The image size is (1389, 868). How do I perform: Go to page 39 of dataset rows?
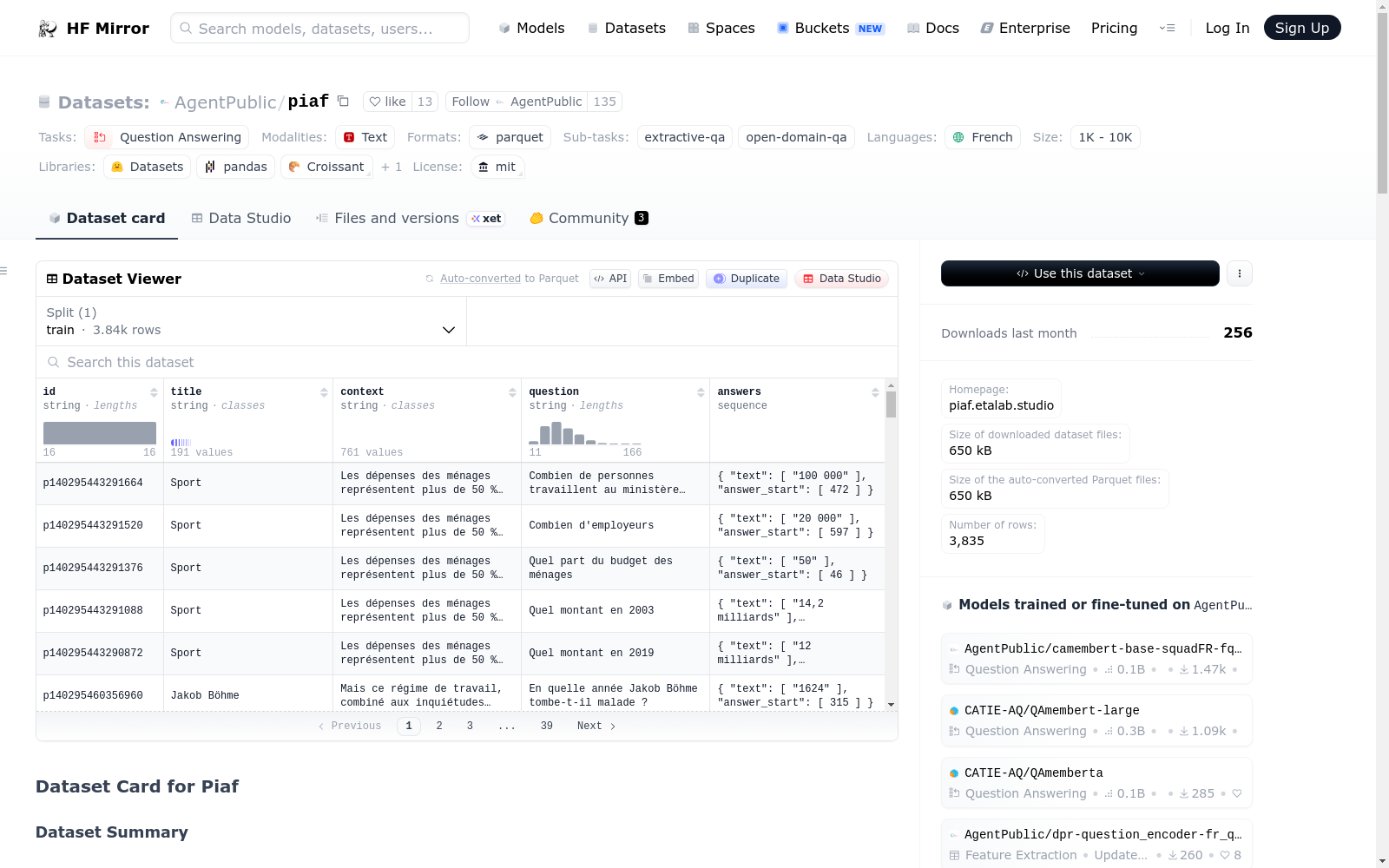tap(546, 726)
